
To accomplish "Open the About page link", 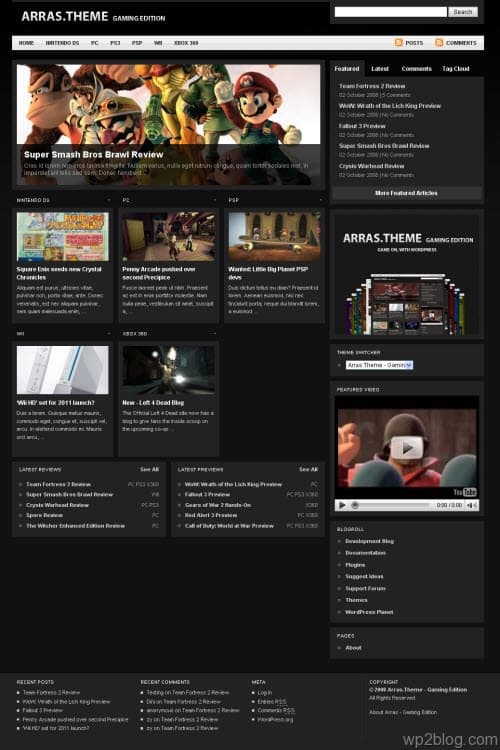I will tap(353, 648).
